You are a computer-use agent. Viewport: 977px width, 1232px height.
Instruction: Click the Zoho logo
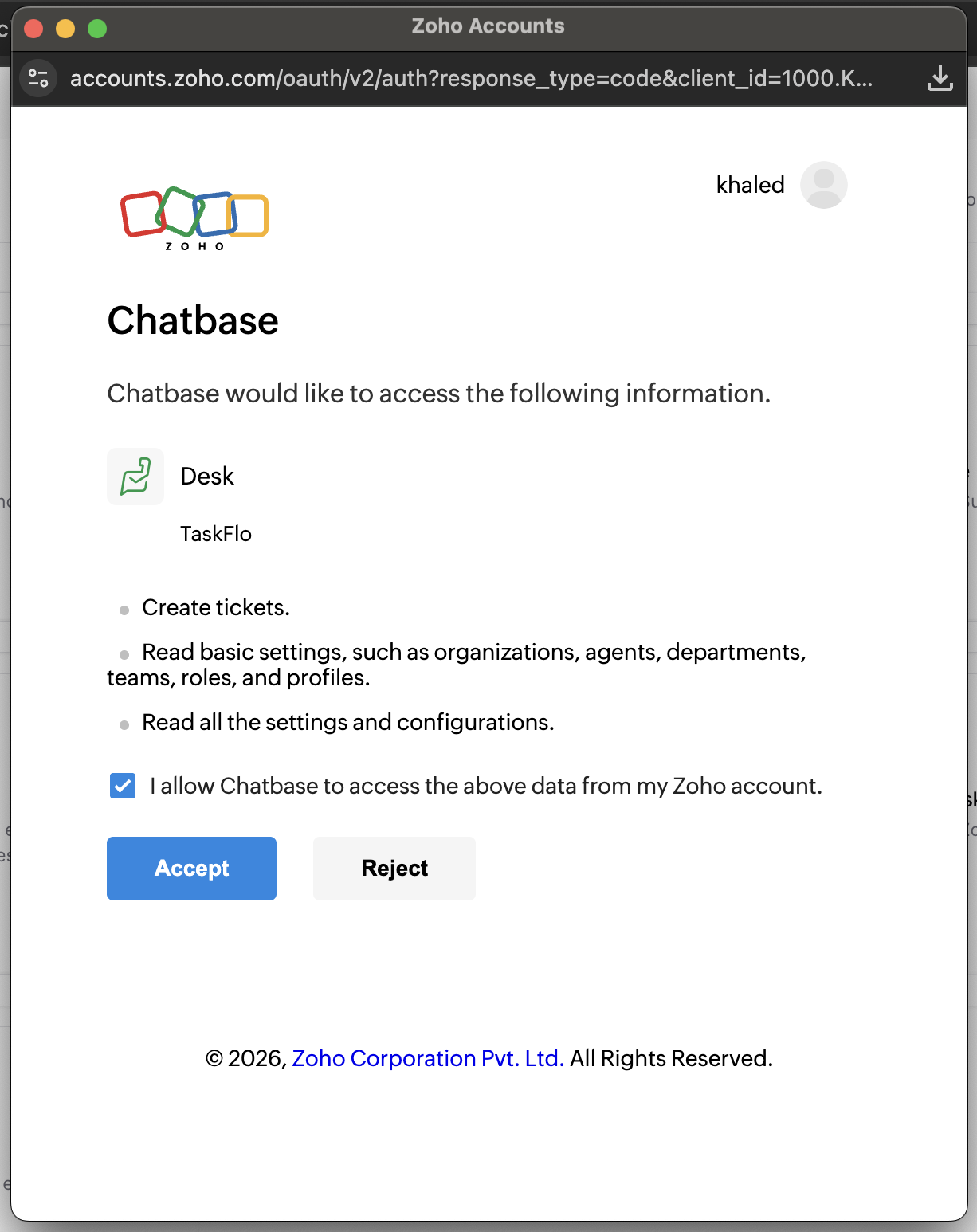tap(194, 219)
